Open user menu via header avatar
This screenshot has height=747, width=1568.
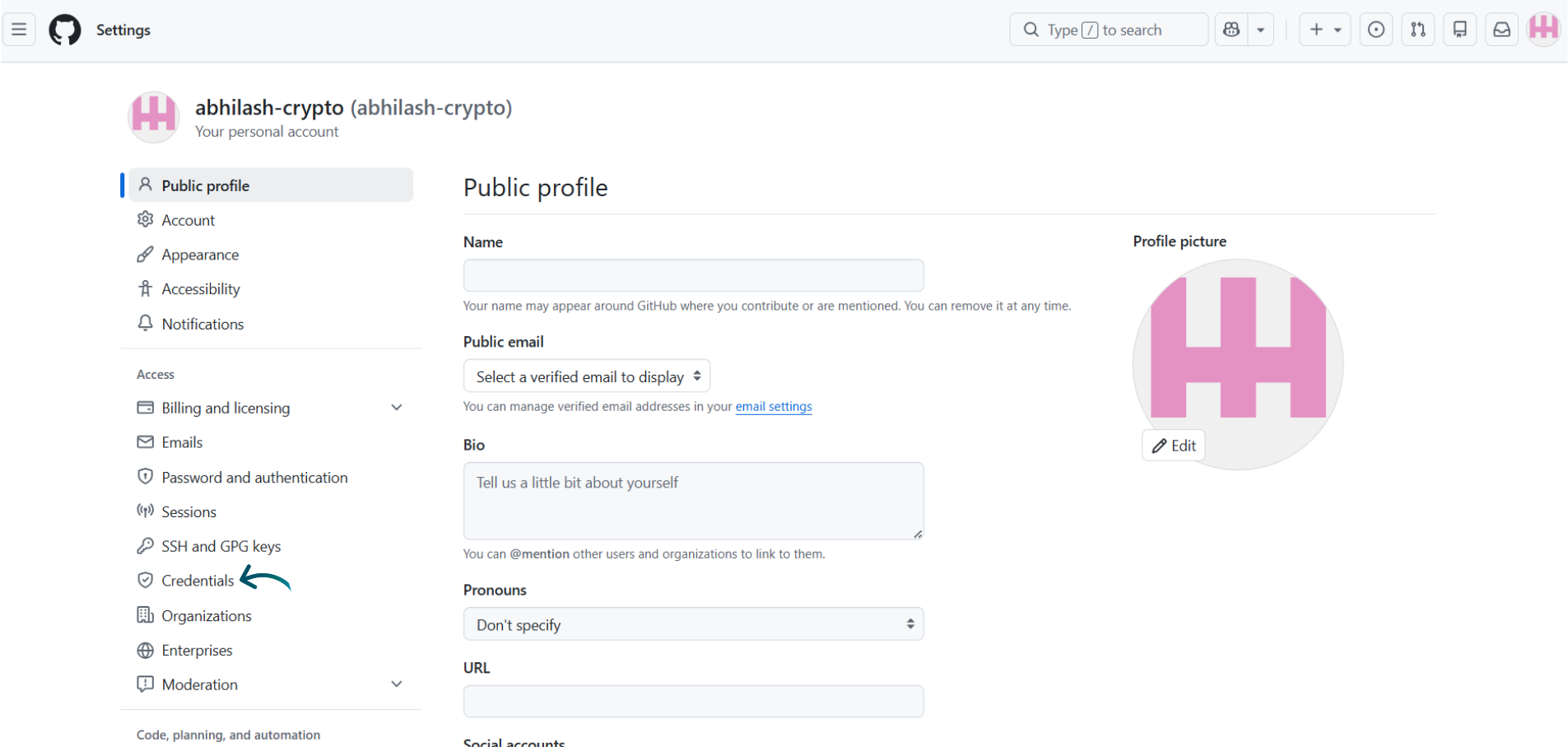tap(1544, 30)
